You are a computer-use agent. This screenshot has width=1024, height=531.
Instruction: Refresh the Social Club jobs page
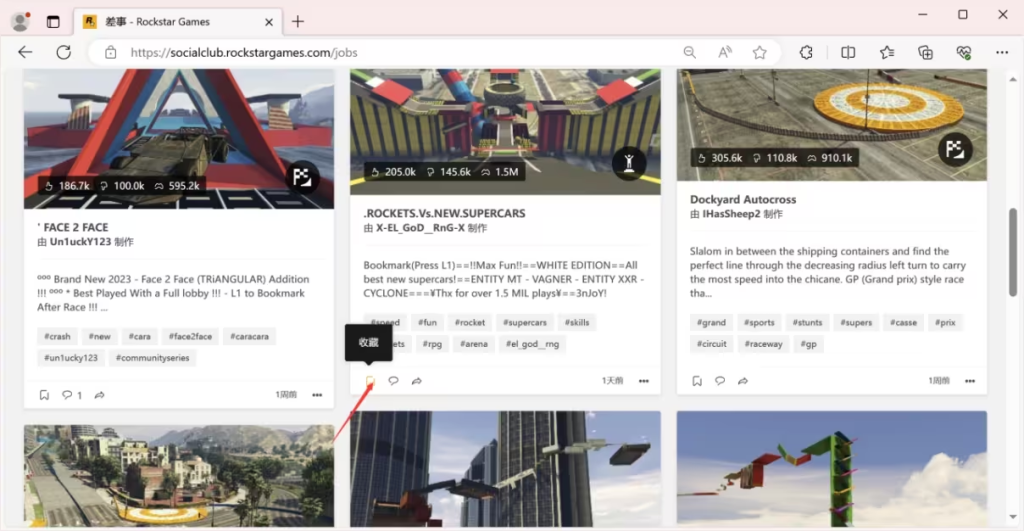(x=63, y=52)
